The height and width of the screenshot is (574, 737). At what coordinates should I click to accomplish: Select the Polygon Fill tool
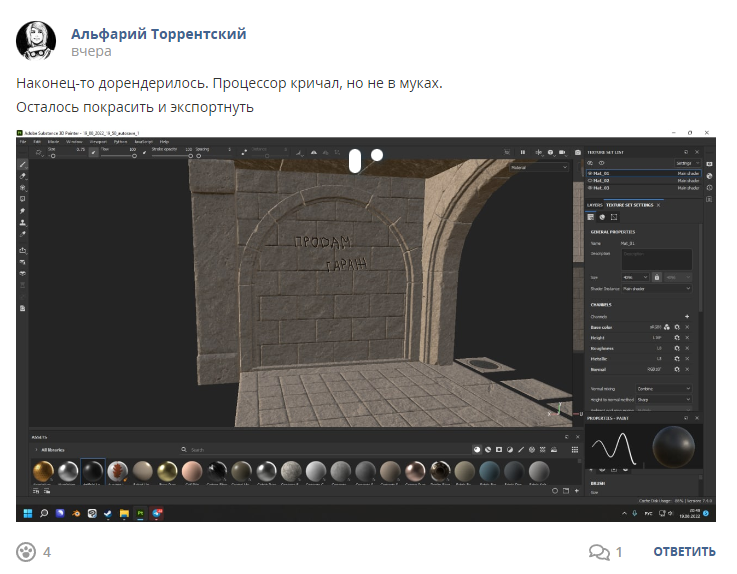[23, 199]
